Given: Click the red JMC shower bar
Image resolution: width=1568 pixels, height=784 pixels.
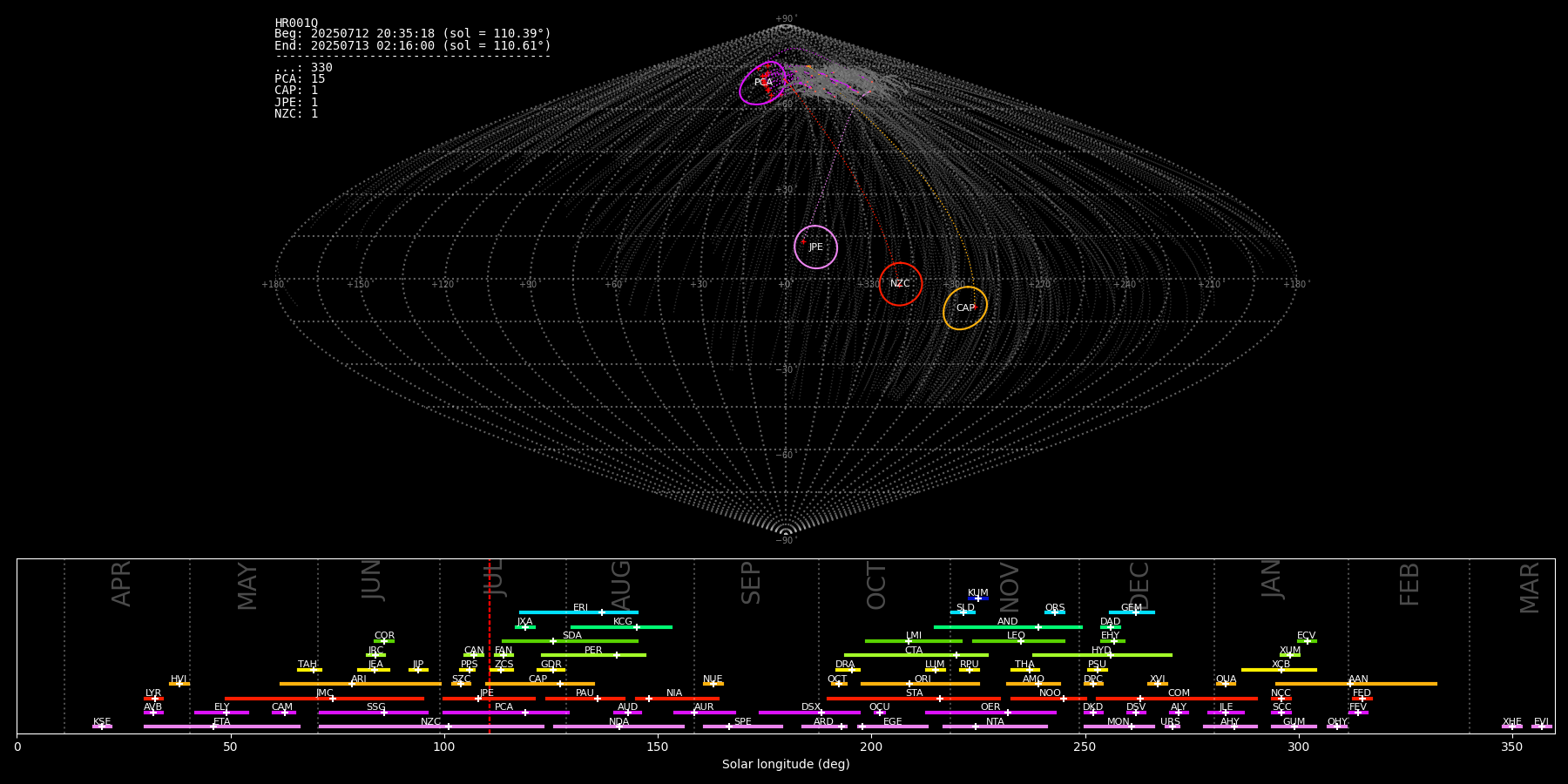Looking at the screenshot, I should 325,699.
